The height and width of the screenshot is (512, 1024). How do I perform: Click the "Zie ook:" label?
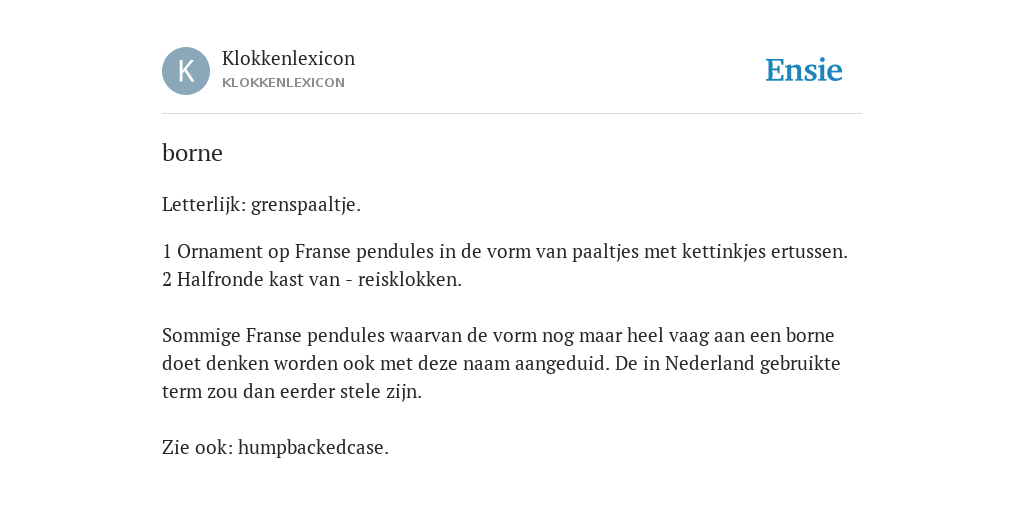[x=197, y=448]
